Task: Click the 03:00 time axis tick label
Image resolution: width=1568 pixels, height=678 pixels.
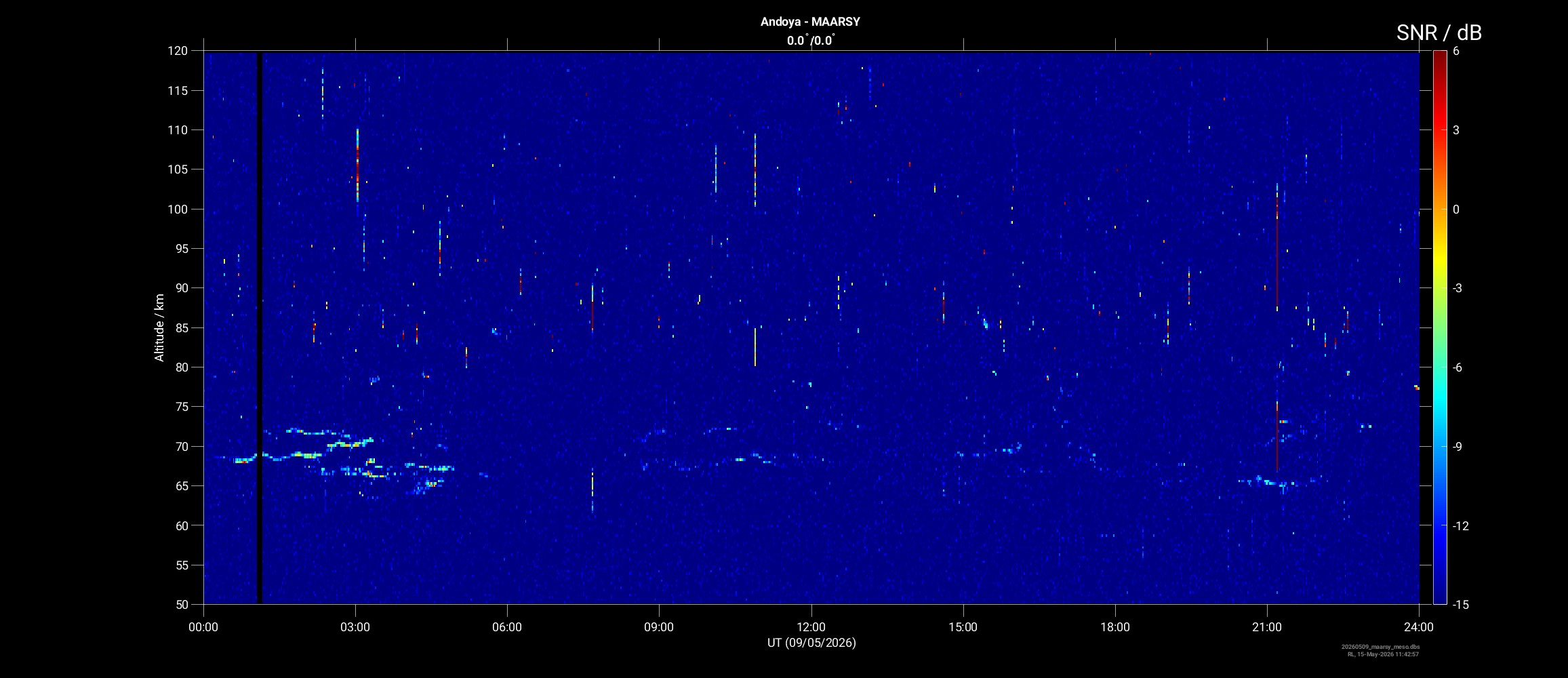Action: click(355, 627)
